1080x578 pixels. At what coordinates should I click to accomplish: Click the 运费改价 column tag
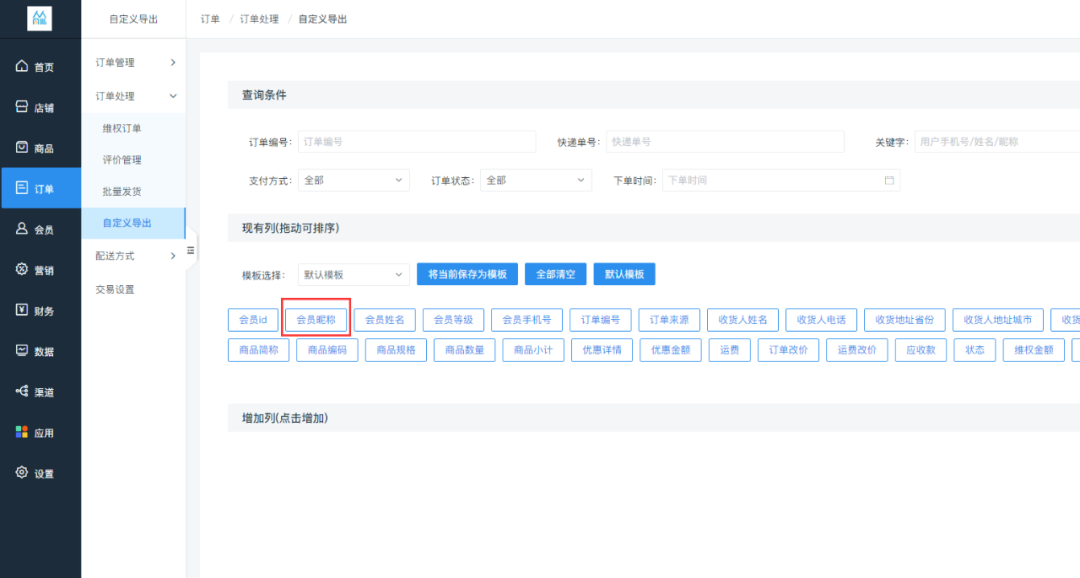point(857,350)
